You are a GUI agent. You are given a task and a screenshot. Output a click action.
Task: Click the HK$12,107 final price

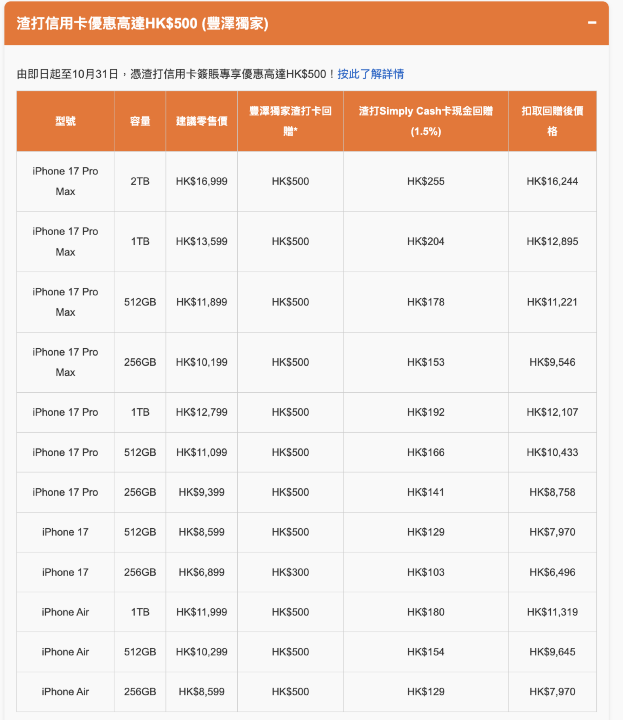click(552, 412)
